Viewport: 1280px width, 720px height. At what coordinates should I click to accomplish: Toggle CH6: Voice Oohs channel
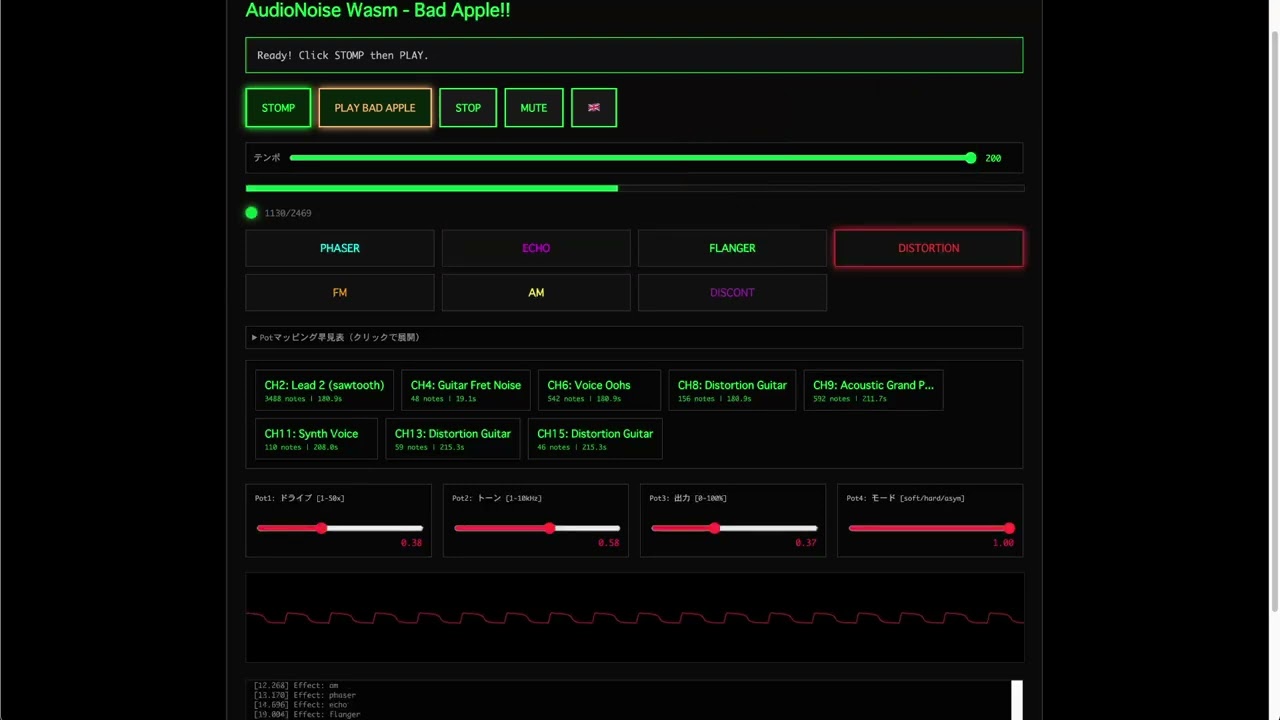tap(599, 390)
